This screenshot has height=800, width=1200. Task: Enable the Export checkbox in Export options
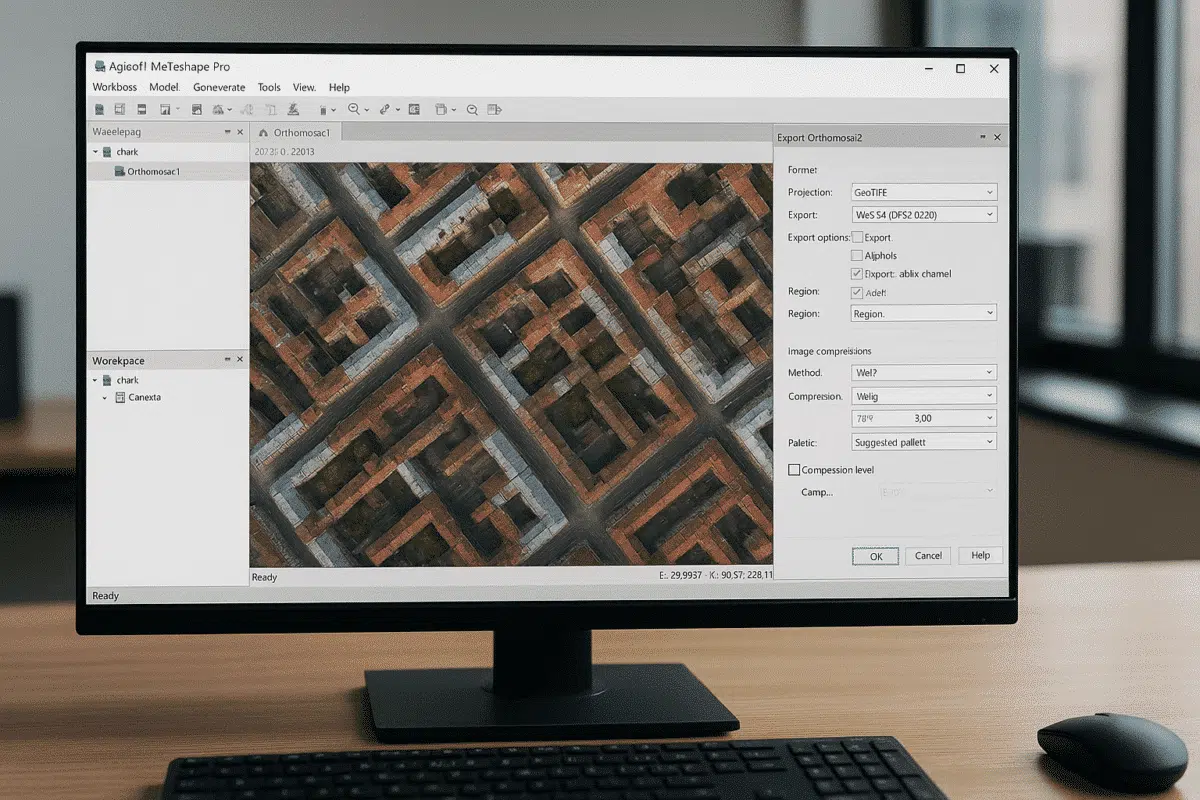pos(856,237)
